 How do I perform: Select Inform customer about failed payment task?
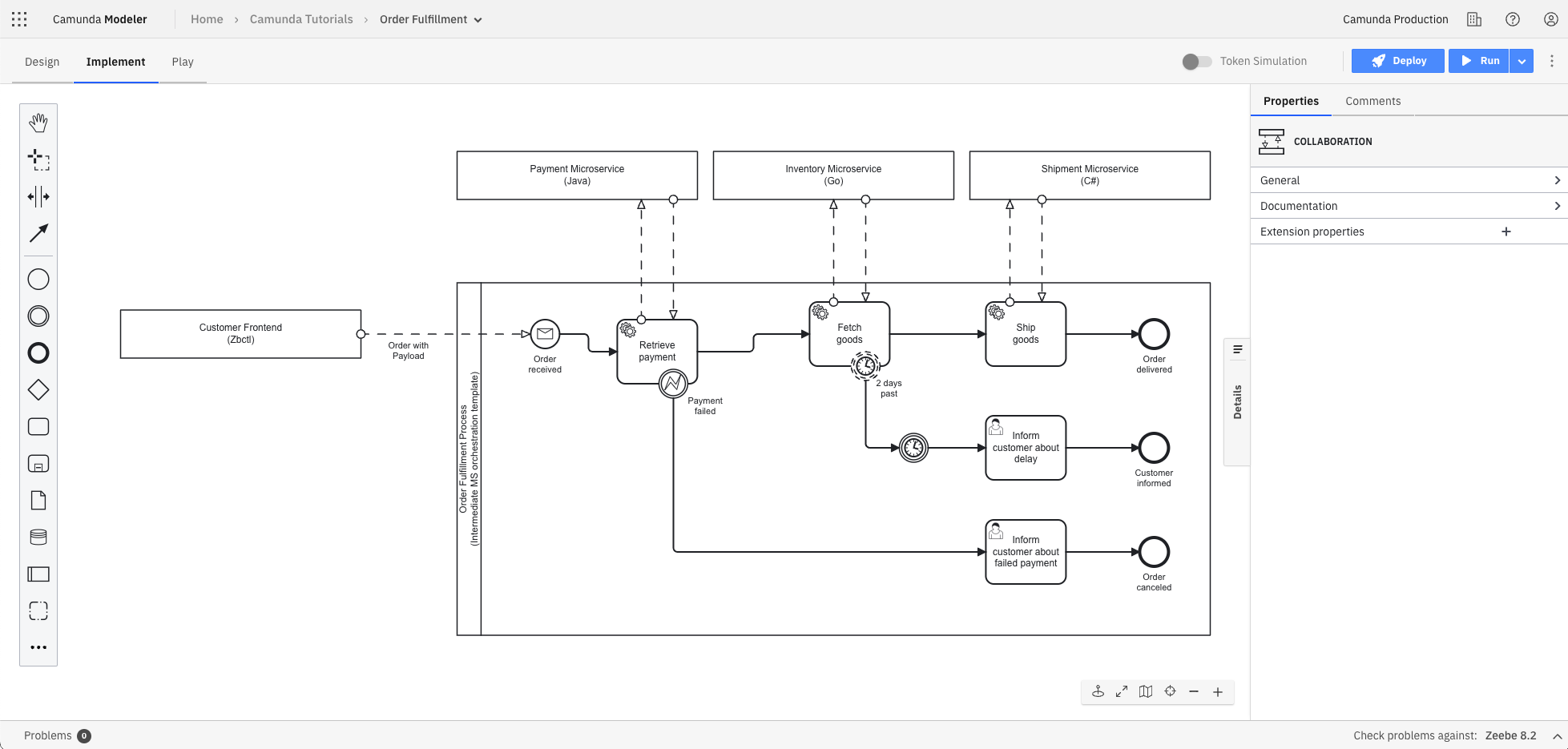1026,552
